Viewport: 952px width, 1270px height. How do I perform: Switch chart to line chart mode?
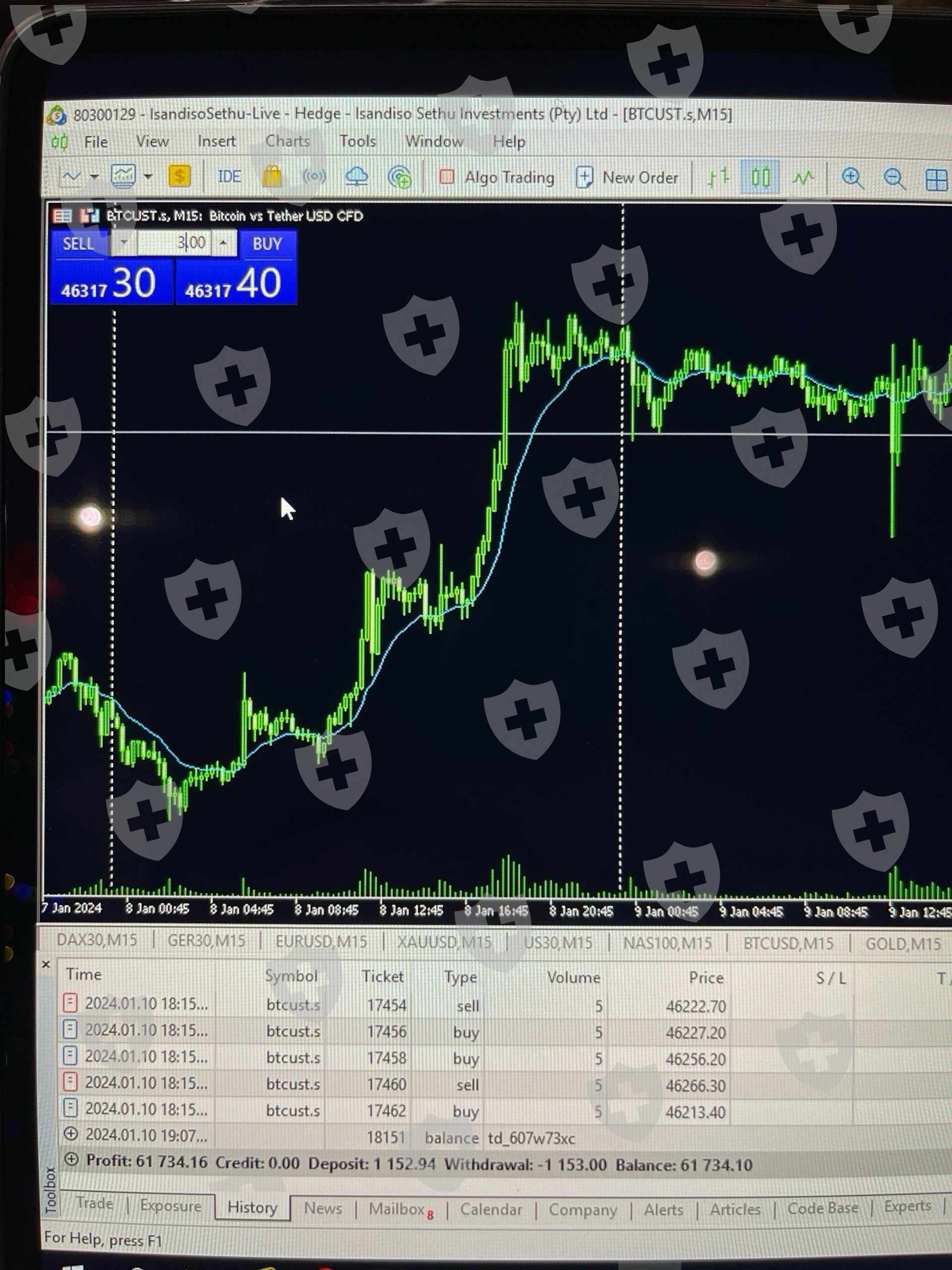coord(803,178)
